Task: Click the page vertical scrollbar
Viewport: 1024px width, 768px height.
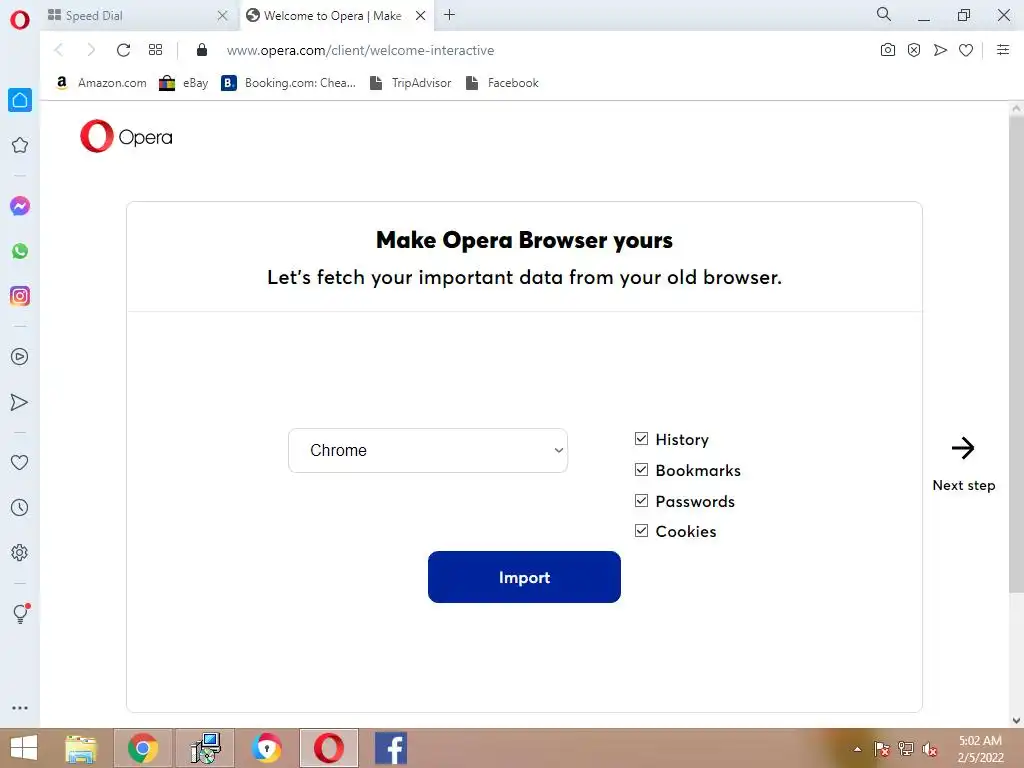Action: coord(1016,356)
